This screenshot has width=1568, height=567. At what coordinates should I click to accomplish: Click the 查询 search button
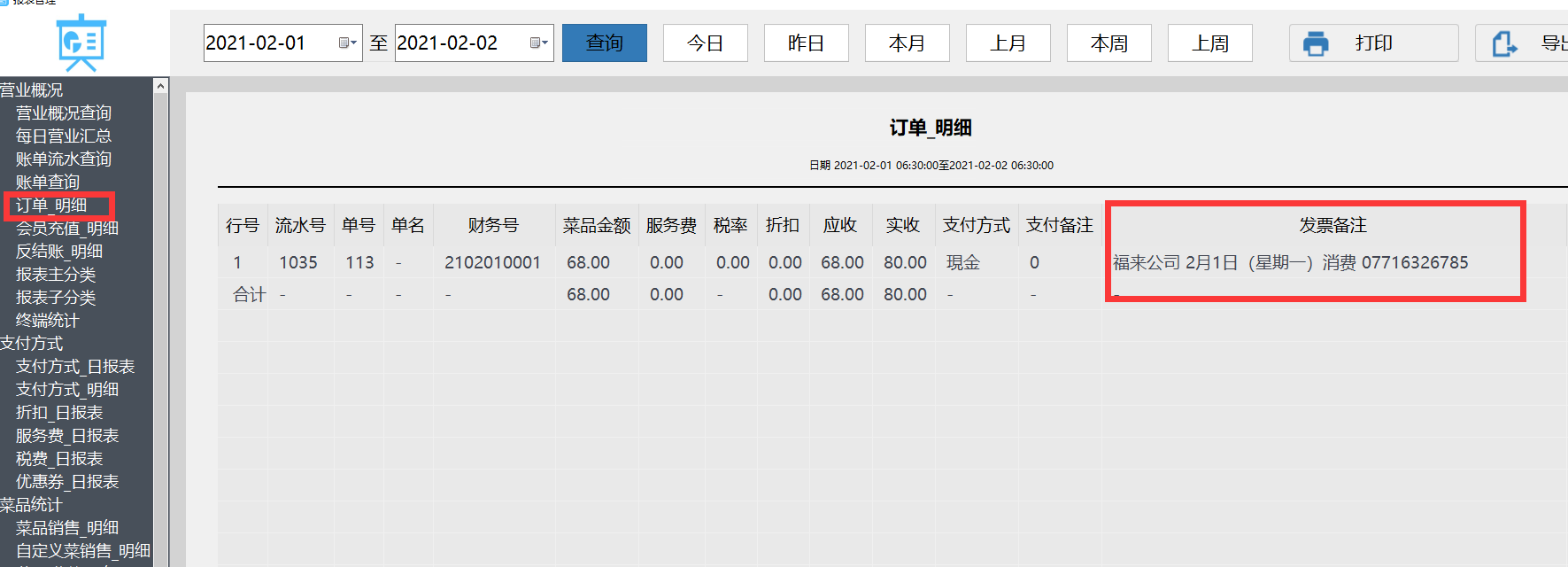pos(605,43)
